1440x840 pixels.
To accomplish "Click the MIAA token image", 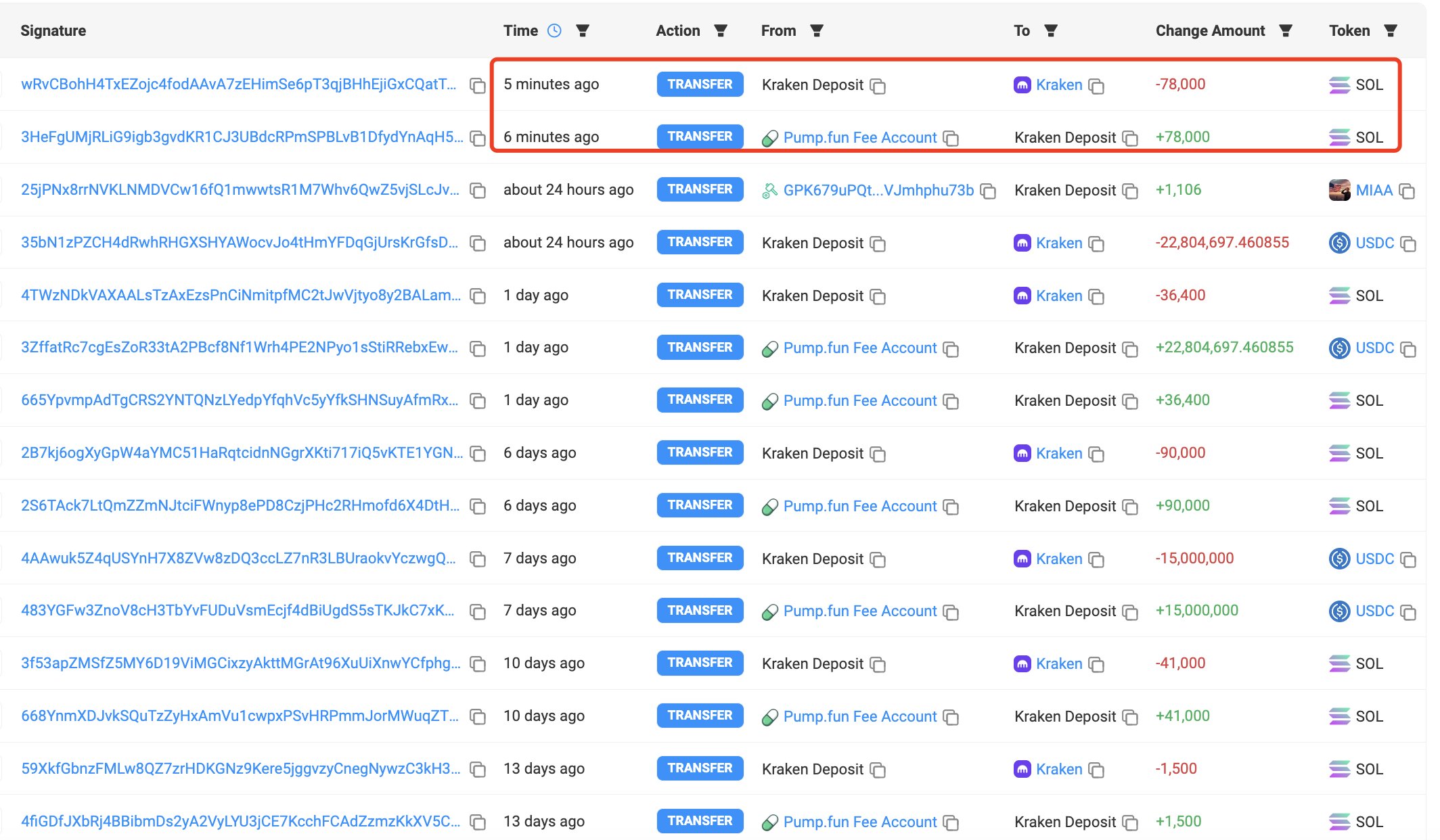I will [x=1340, y=190].
